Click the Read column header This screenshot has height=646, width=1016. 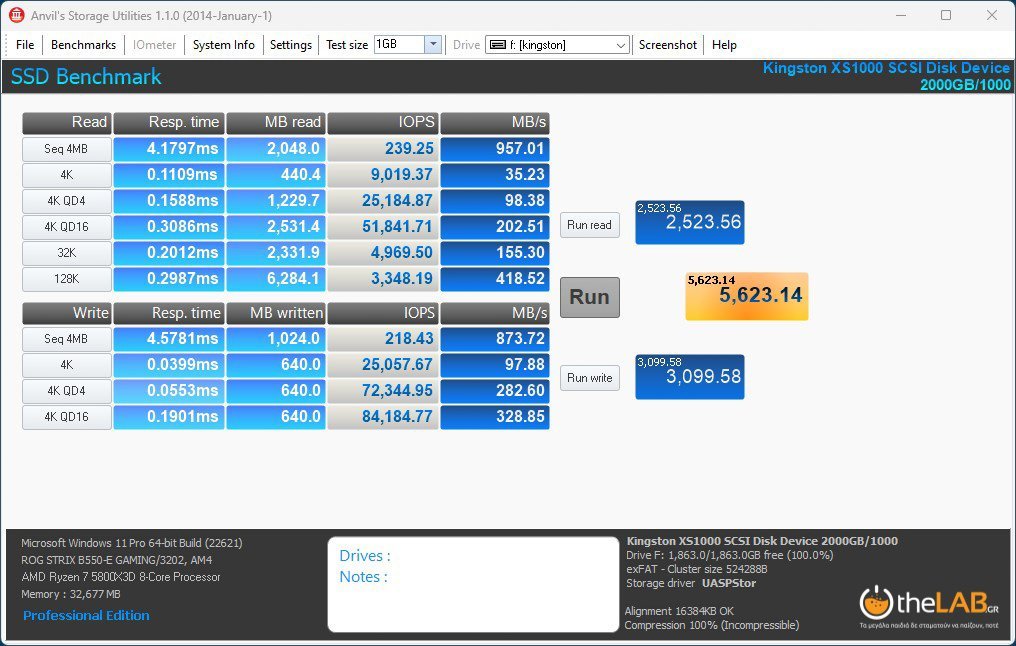pyautogui.click(x=67, y=122)
